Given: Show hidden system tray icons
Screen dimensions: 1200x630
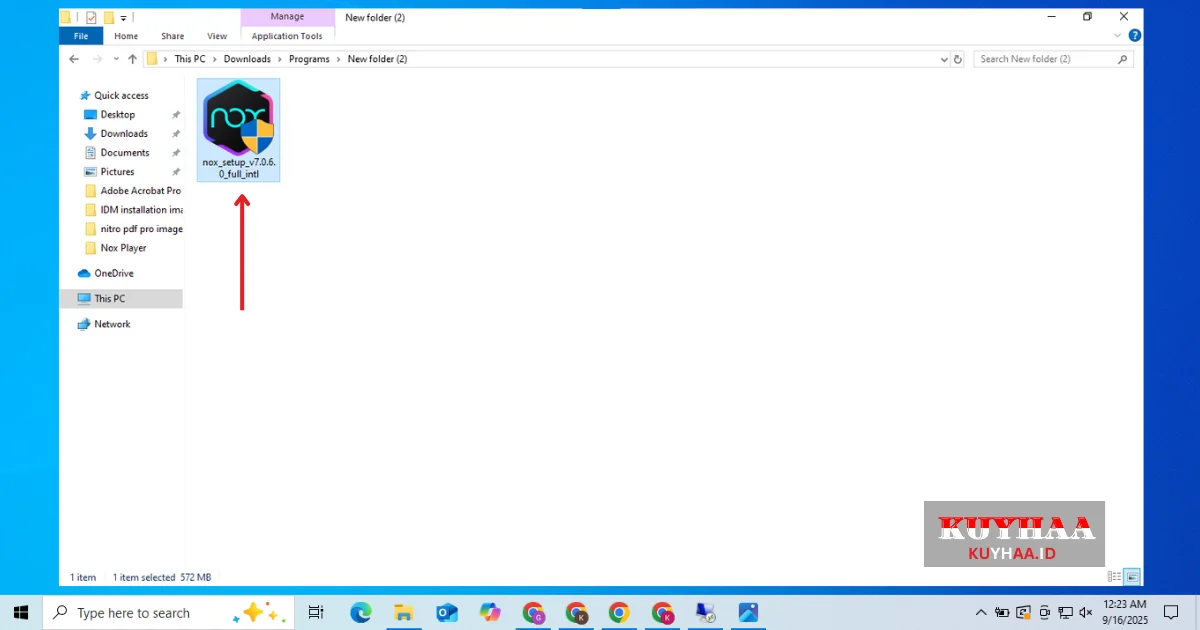Looking at the screenshot, I should [981, 612].
